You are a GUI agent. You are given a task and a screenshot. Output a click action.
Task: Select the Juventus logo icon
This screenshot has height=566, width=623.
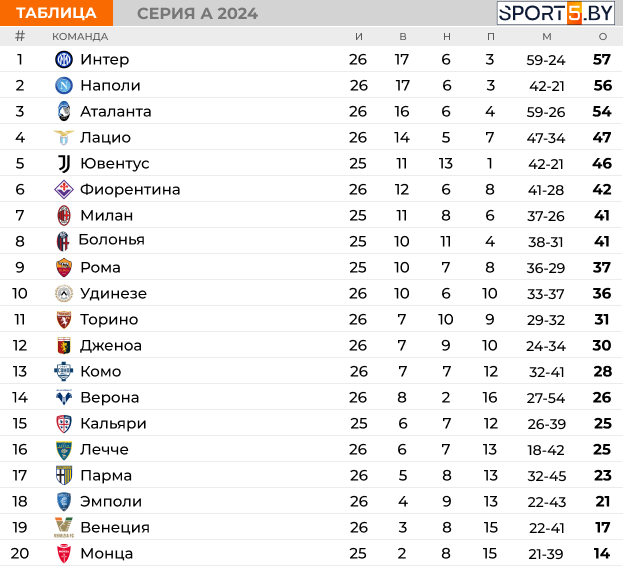tap(64, 163)
